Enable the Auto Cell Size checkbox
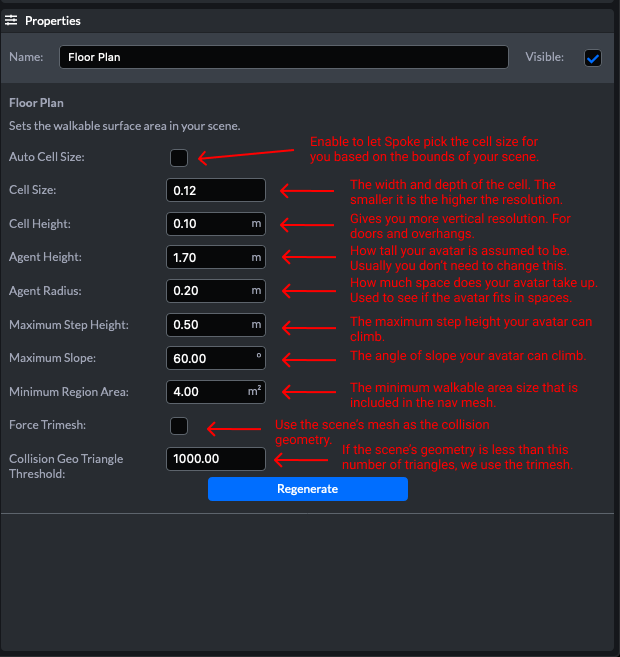This screenshot has width=620, height=657. 178,157
